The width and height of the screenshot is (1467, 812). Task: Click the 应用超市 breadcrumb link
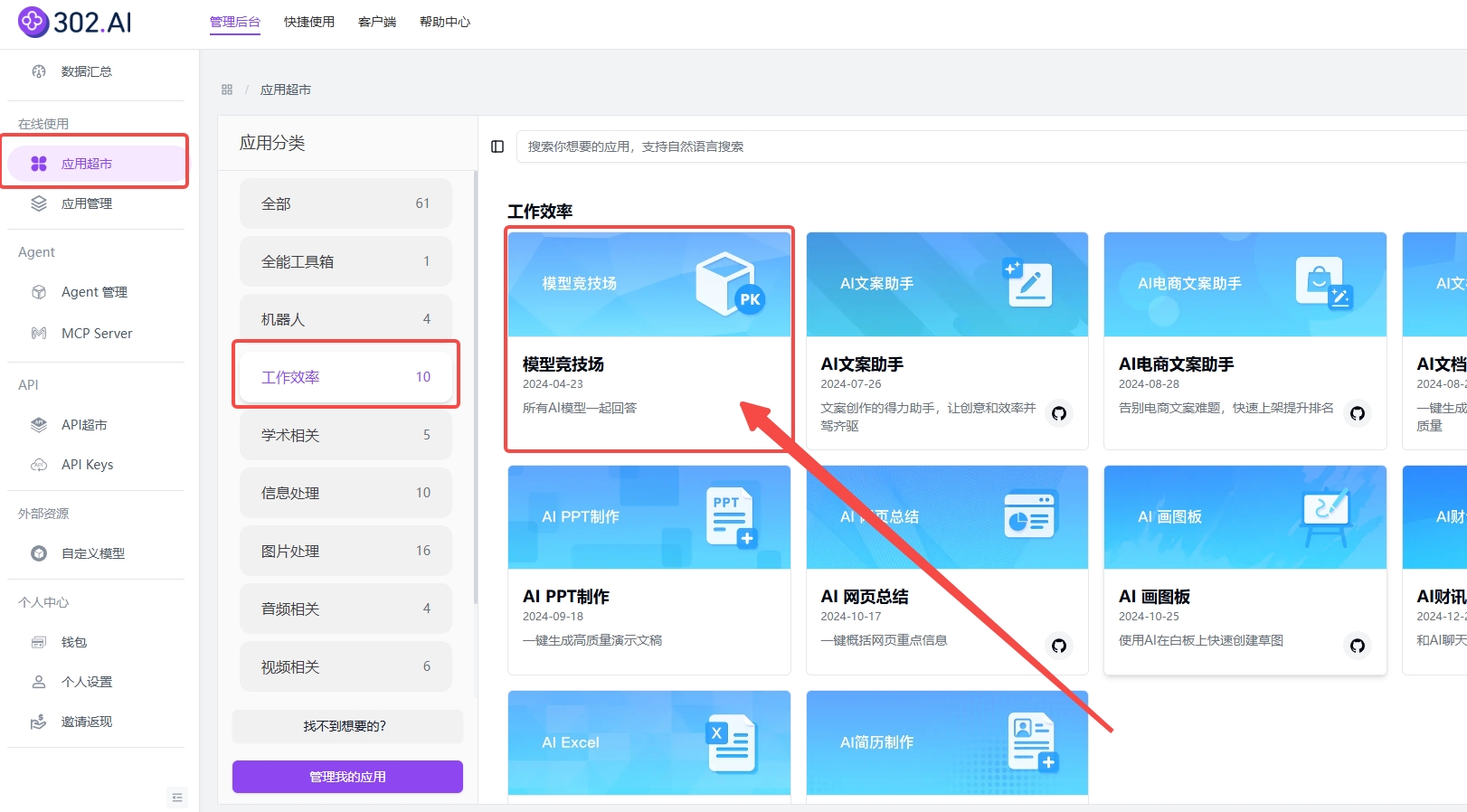coord(286,90)
